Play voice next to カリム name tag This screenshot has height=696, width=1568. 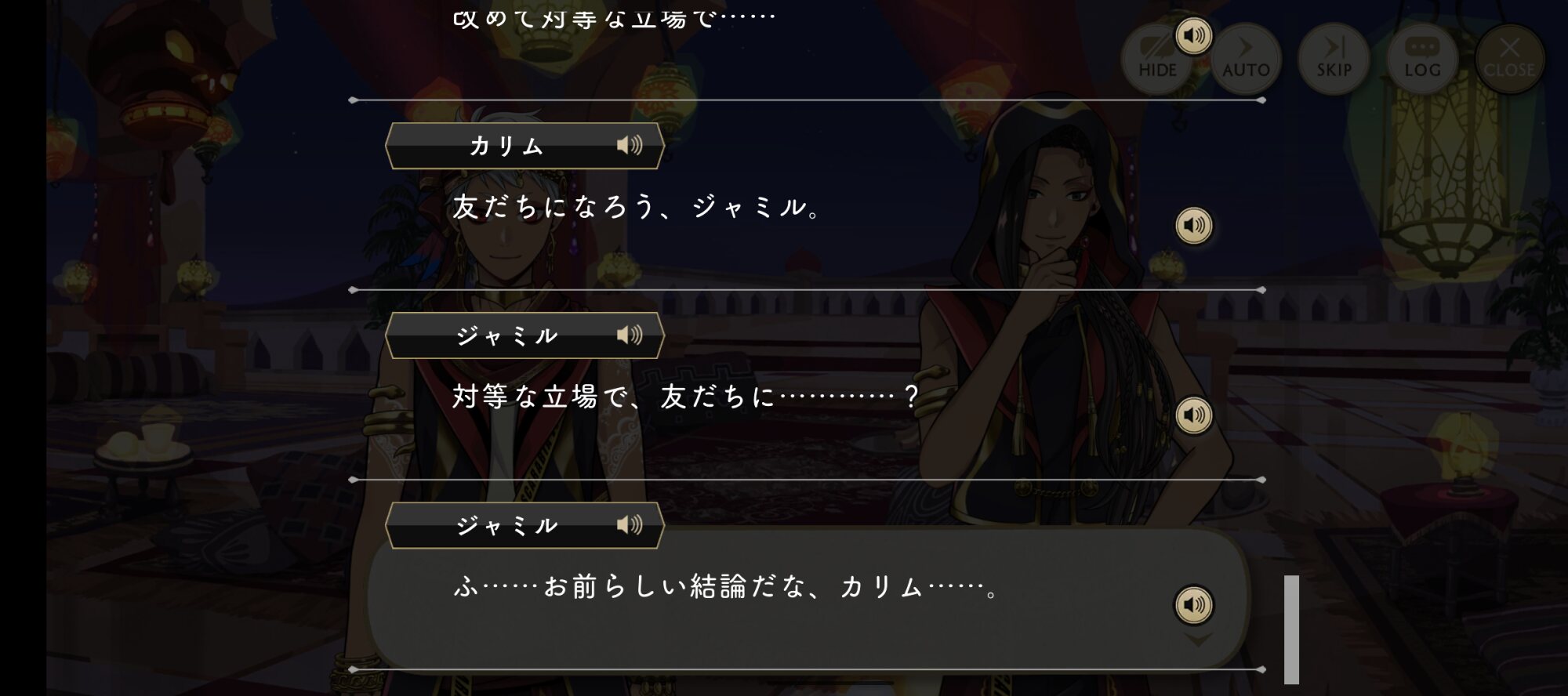629,145
